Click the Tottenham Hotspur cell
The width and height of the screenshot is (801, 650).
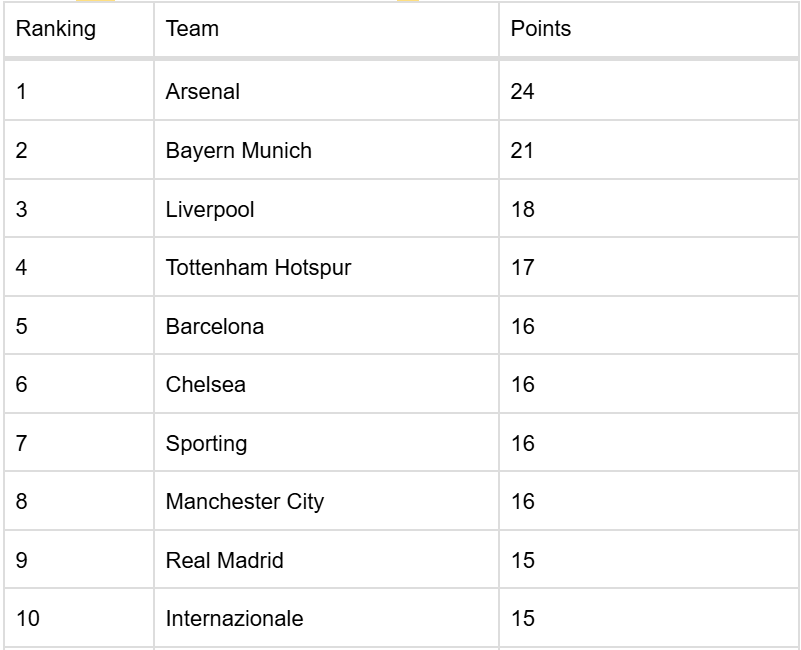[x=258, y=268]
